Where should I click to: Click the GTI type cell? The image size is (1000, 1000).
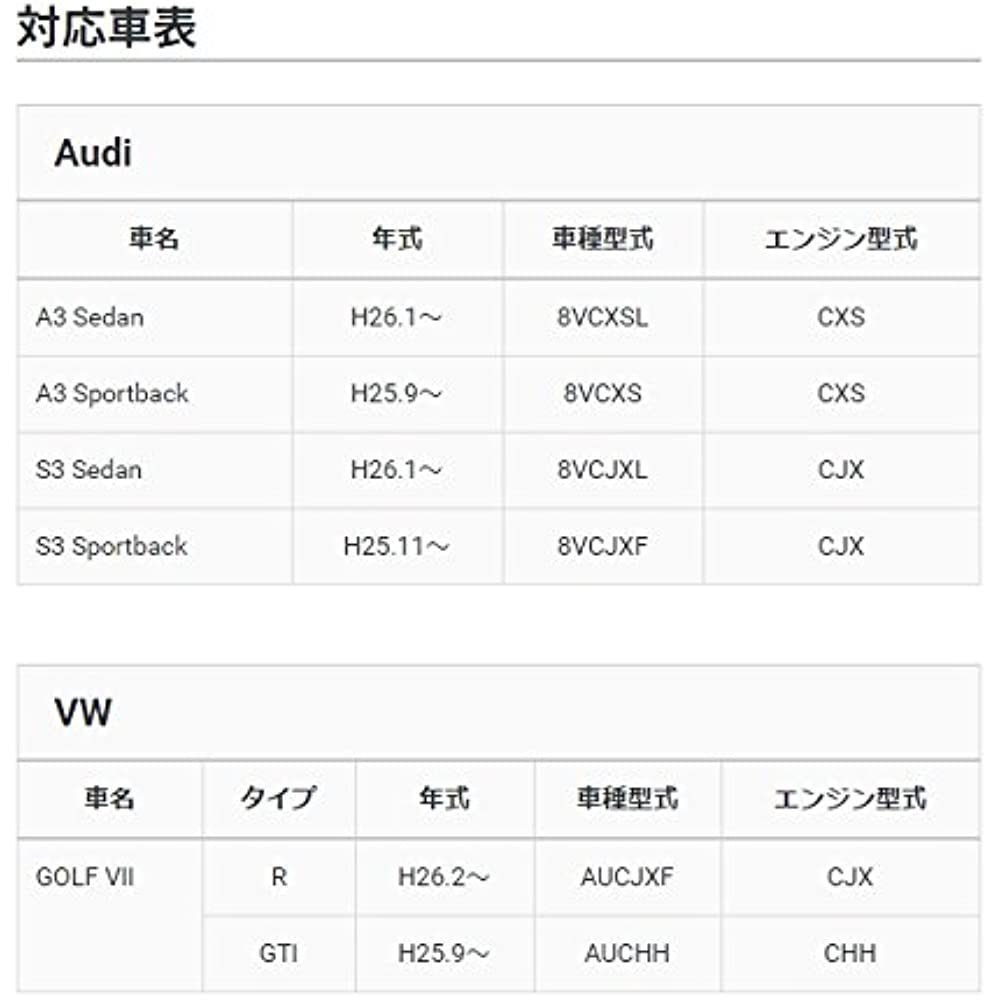278,953
